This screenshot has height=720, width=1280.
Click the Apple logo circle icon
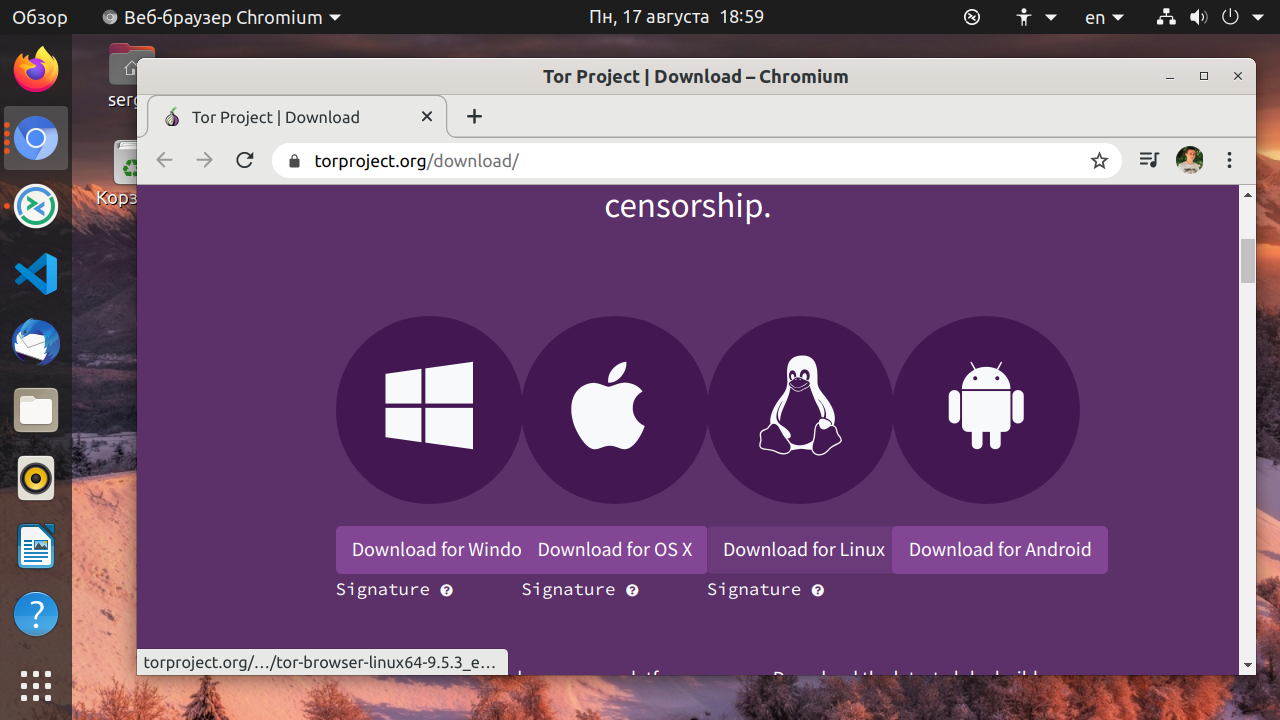pos(615,410)
